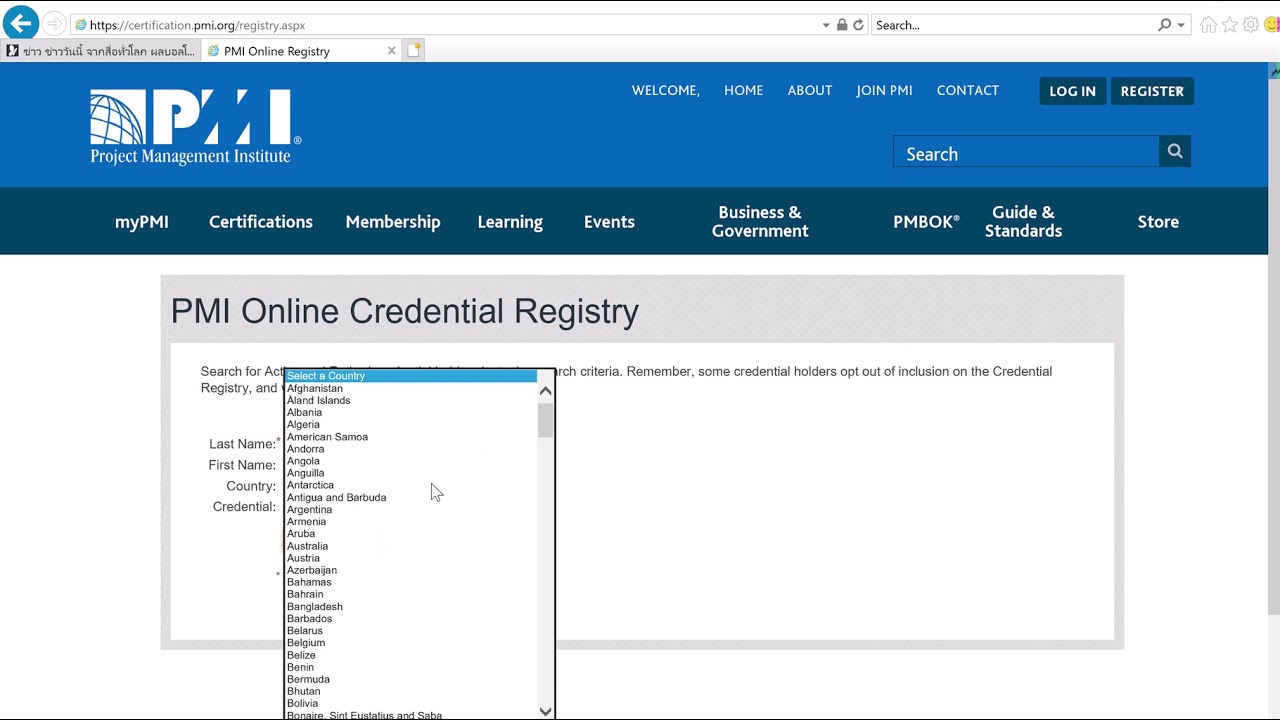Open the Membership menu

393,222
